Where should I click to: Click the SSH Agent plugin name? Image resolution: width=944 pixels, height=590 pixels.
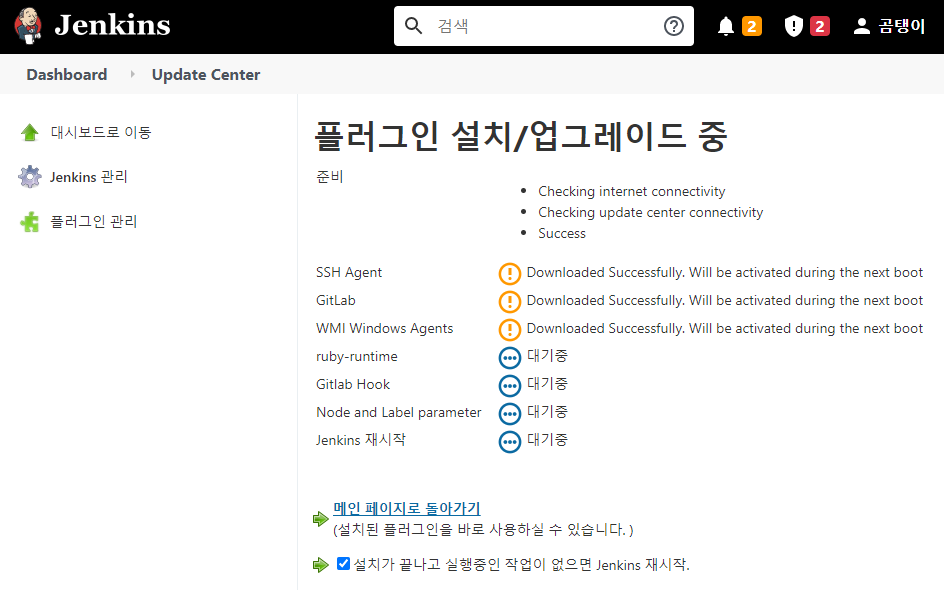pos(349,272)
